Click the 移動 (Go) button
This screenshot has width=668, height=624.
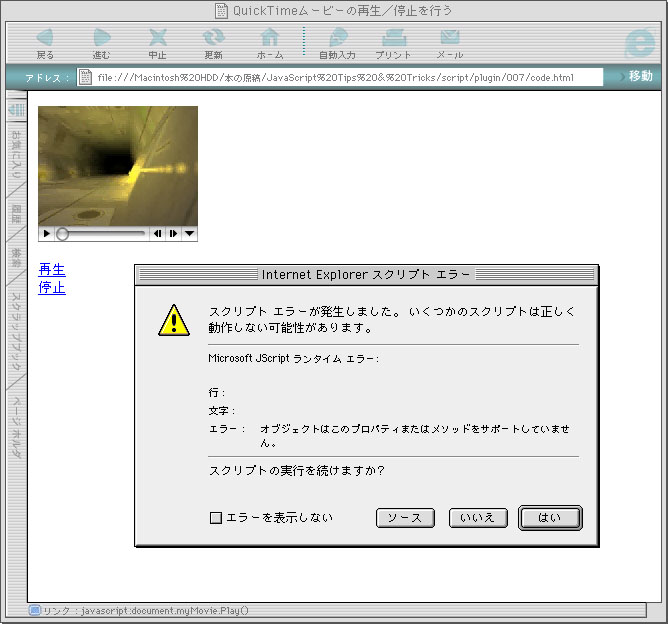641,76
